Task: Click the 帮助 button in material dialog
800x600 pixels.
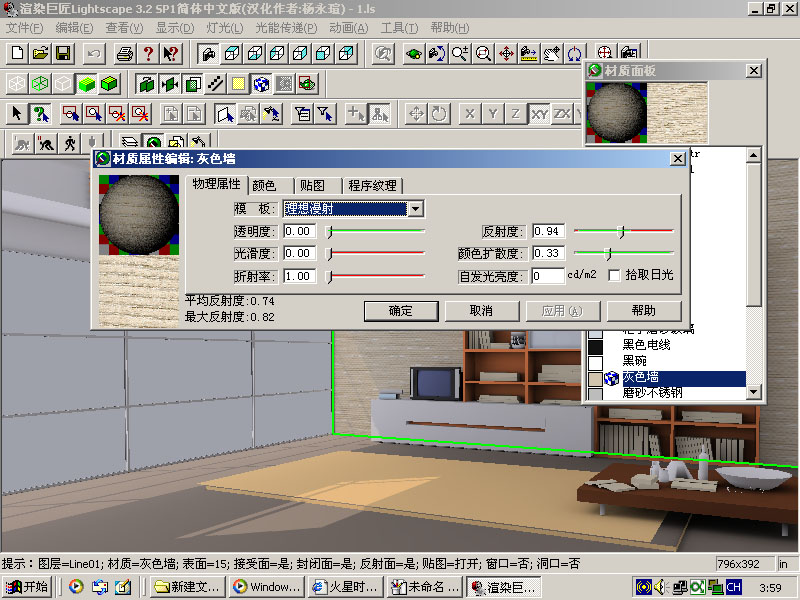Action: point(644,311)
